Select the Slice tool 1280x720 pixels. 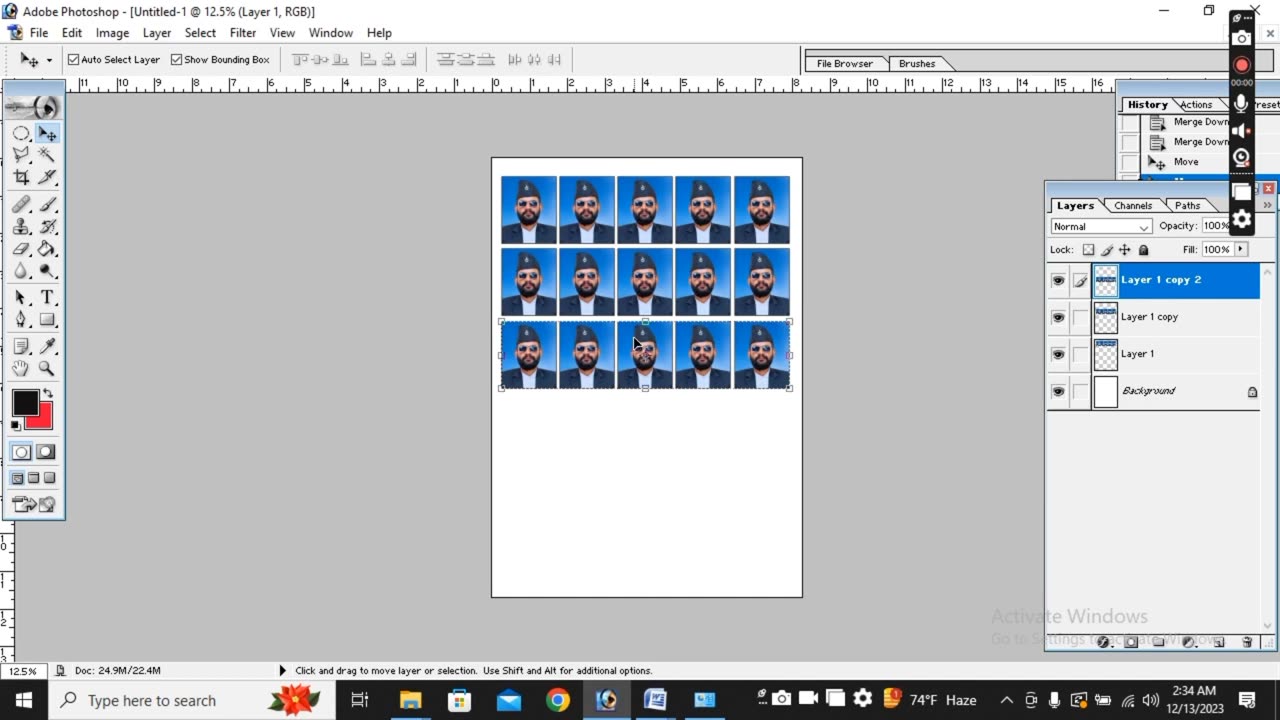pos(47,177)
